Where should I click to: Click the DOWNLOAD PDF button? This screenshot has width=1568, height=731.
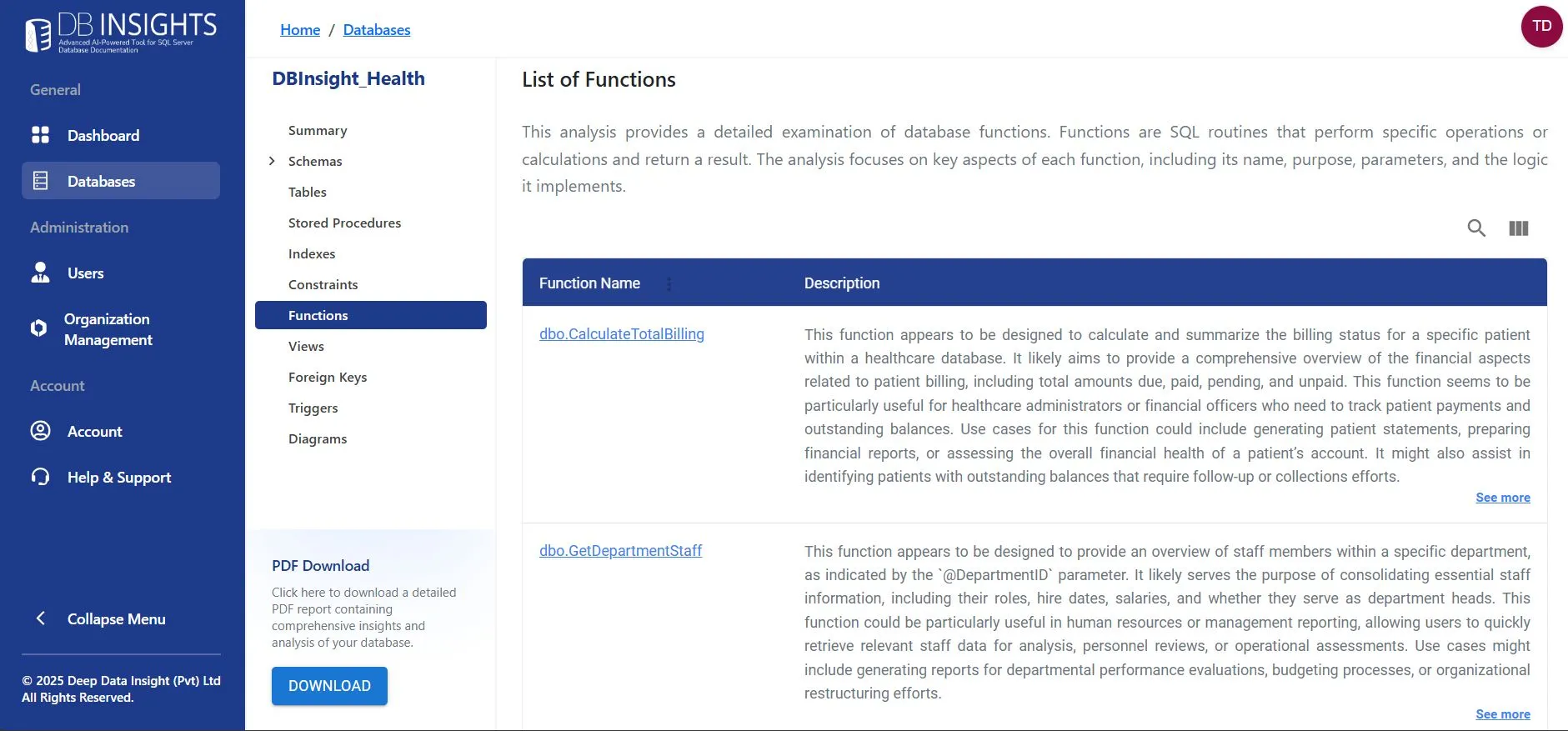(329, 686)
